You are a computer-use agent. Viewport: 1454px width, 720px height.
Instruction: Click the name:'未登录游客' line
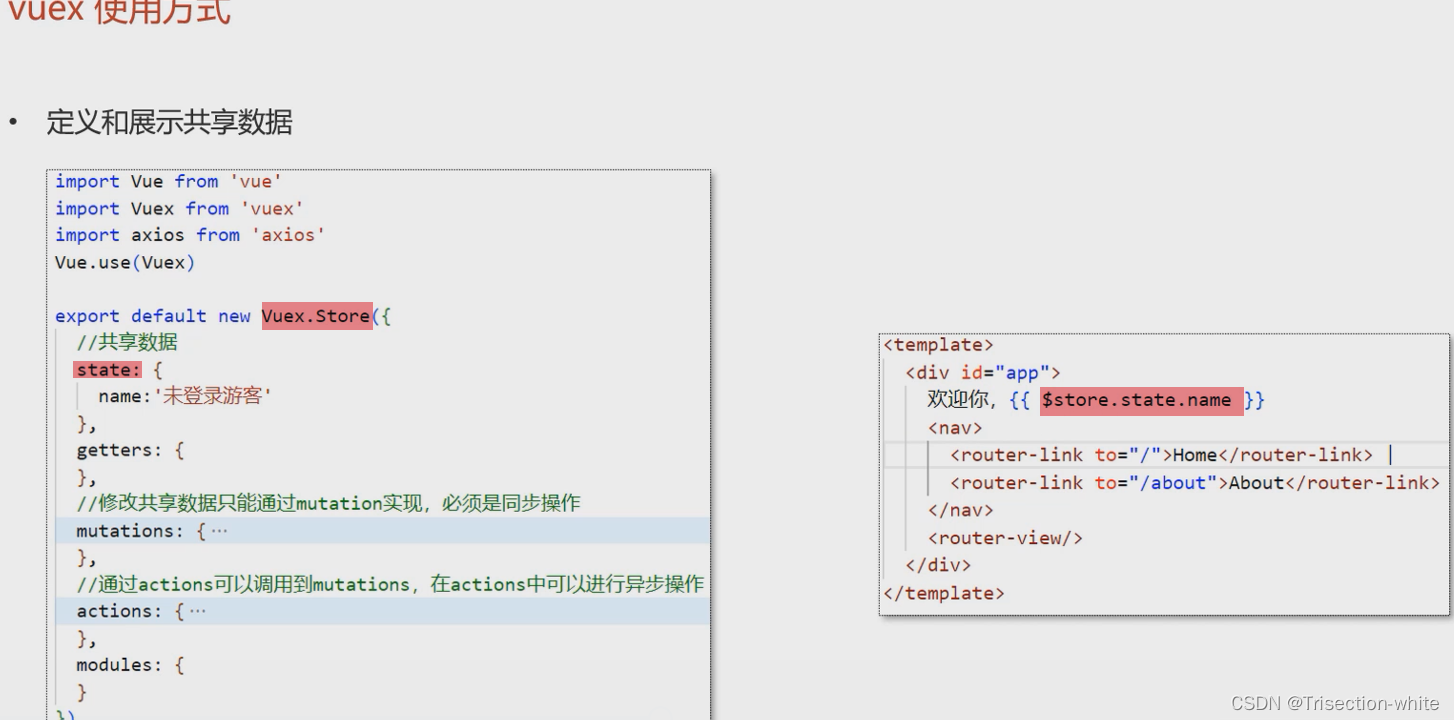tap(185, 397)
